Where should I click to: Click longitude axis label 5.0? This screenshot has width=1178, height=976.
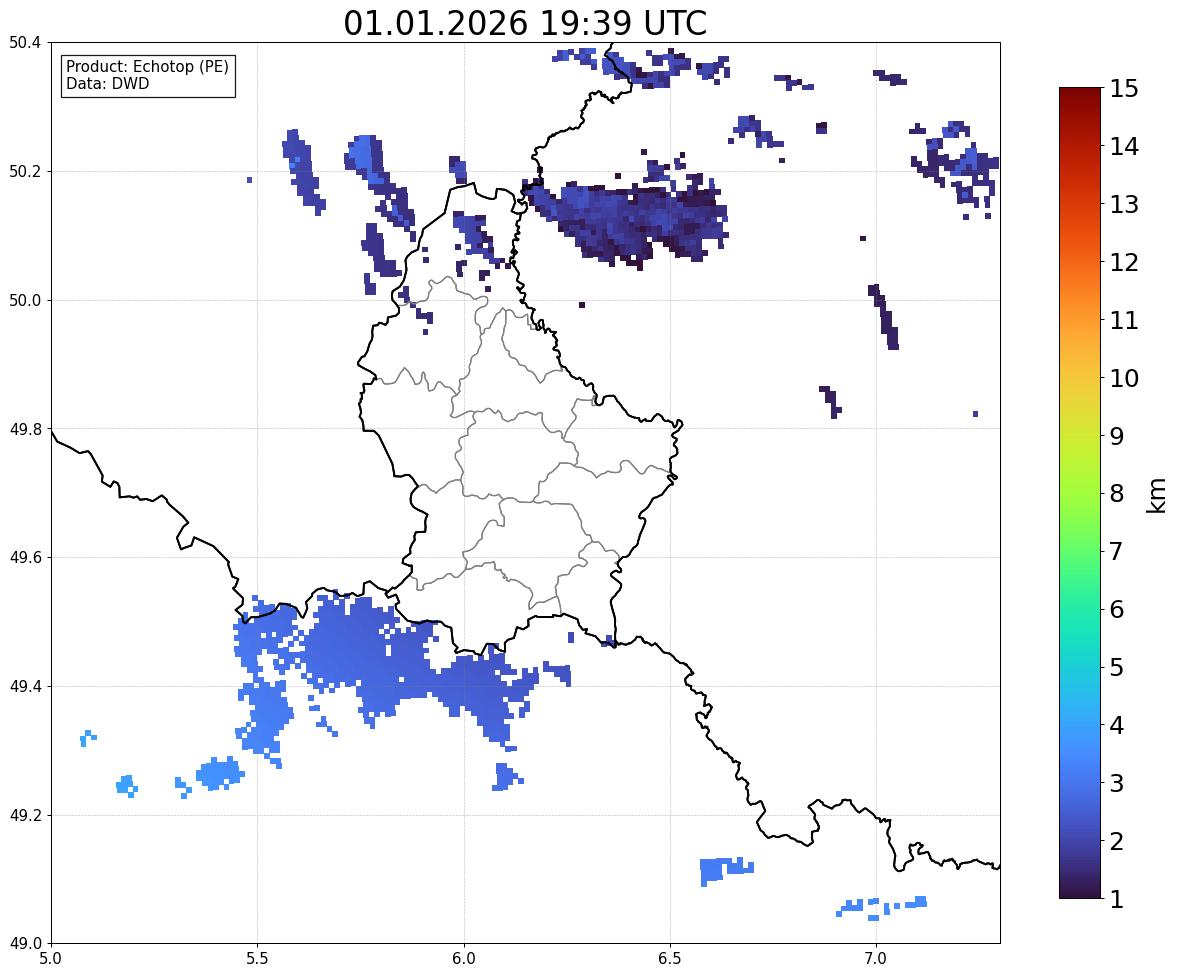coord(51,959)
